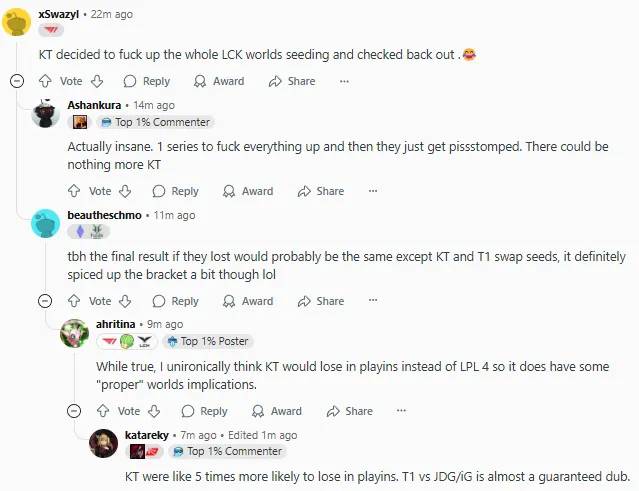Viewport: 639px width, 491px height.
Task: Collapse beautheschmo's reply thread
Action: (x=45, y=301)
